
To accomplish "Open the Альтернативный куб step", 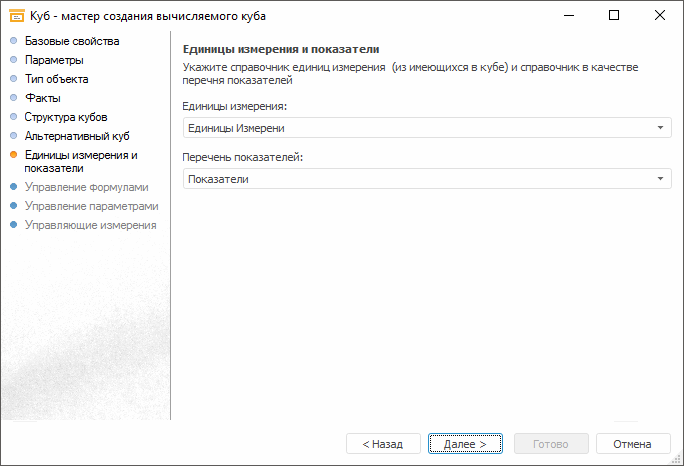I will (x=77, y=136).
